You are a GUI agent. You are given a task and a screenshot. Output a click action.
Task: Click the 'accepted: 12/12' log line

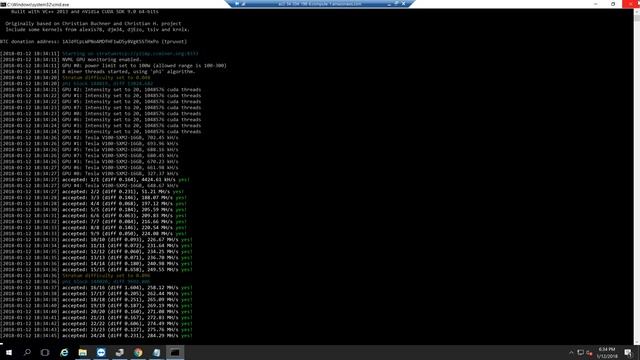click(96, 251)
